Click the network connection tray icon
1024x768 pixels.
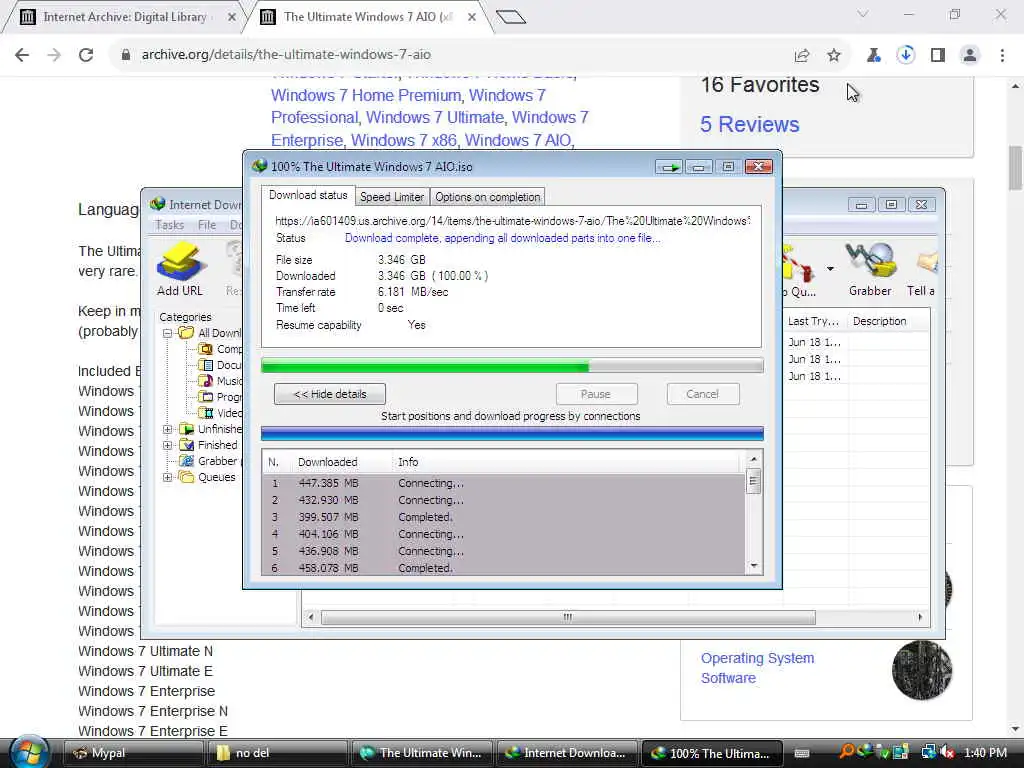(x=928, y=753)
